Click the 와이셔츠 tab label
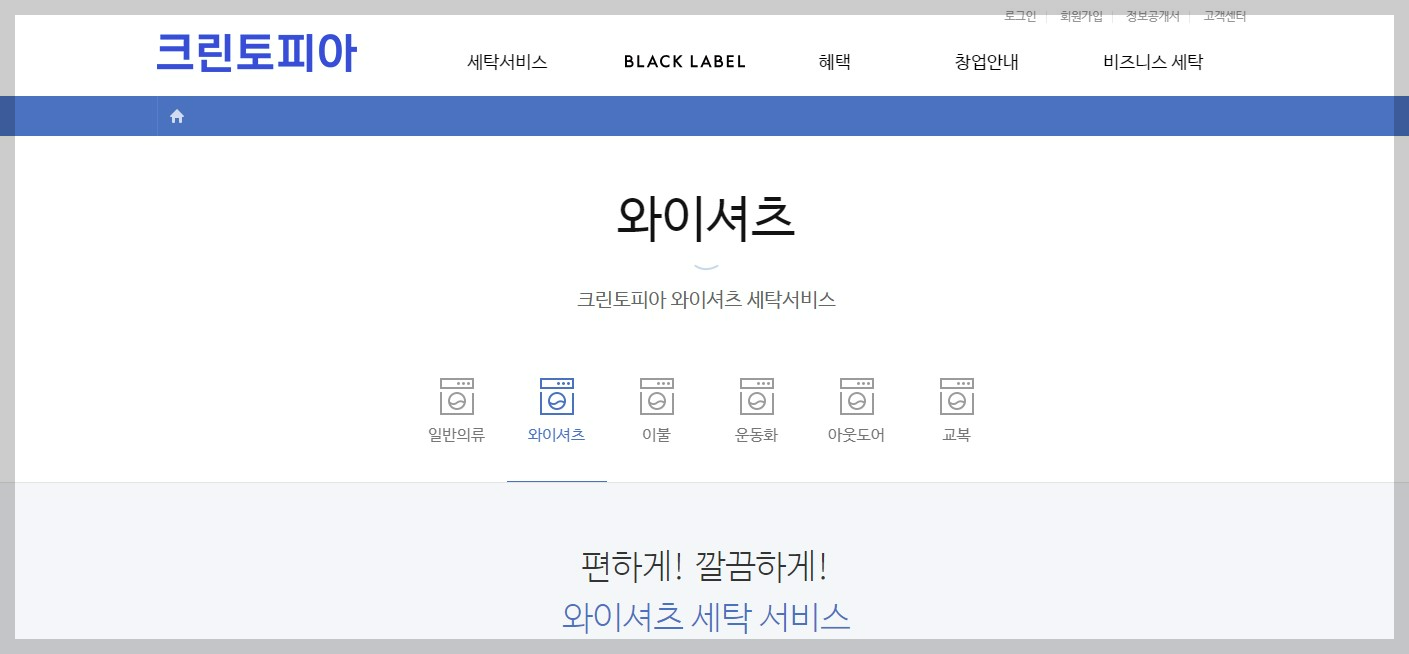The image size is (1409, 654). coord(557,435)
